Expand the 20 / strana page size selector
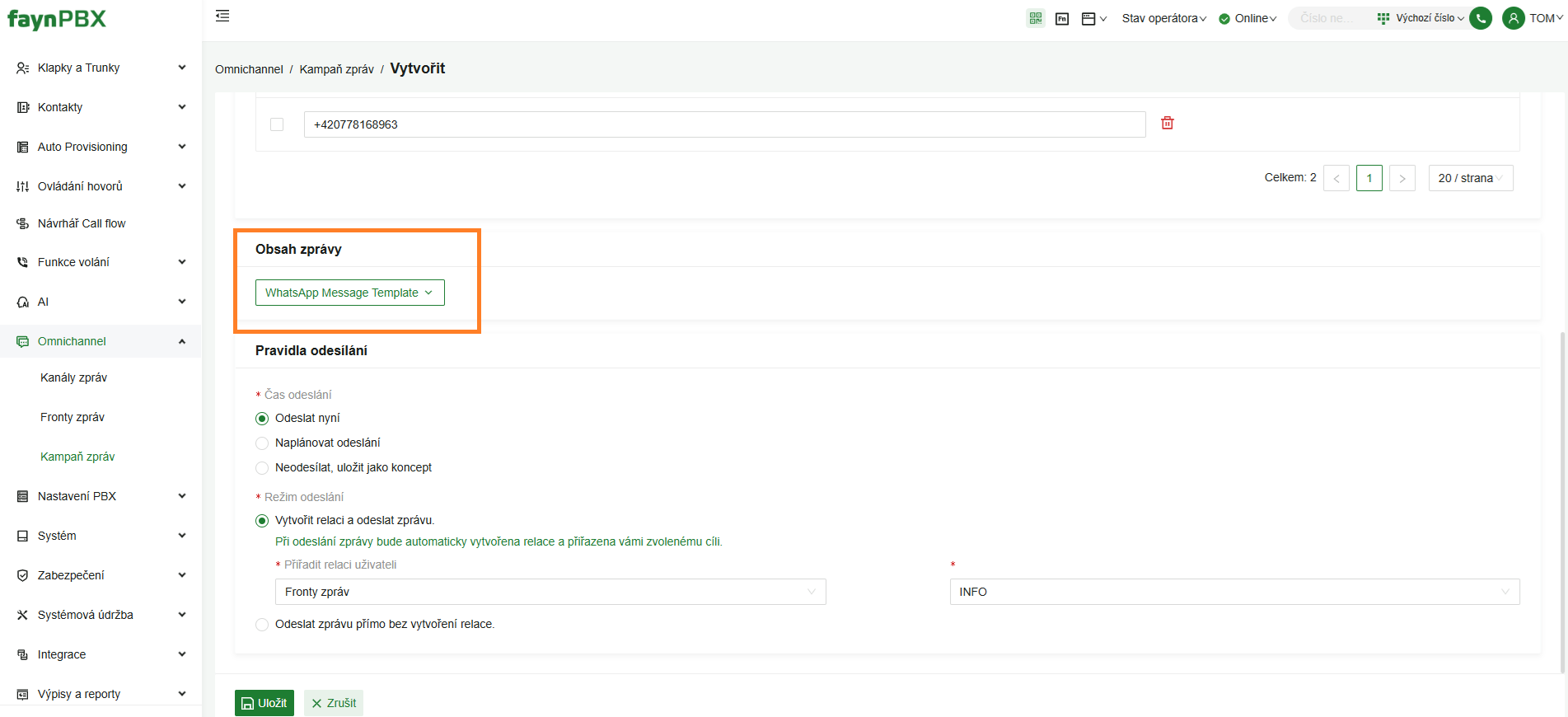Viewport: 1568px width, 717px height. (x=1470, y=178)
